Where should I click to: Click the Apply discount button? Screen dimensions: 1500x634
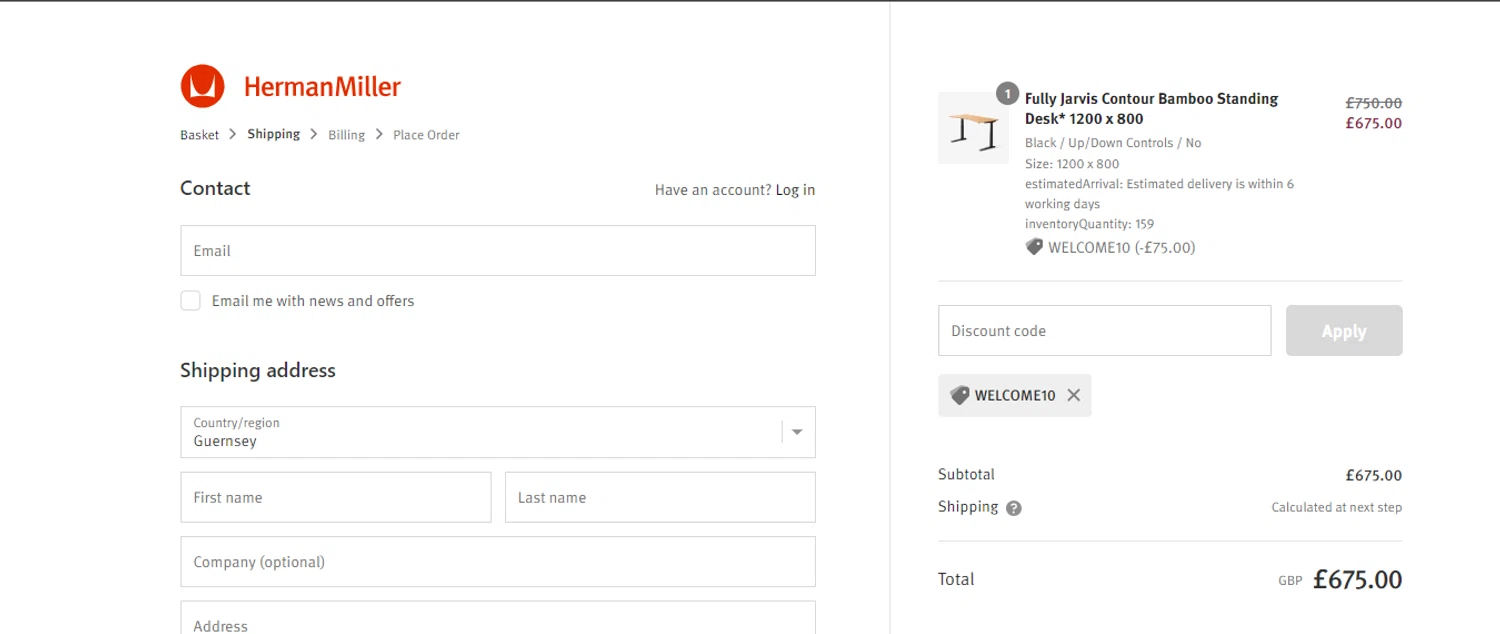[x=1344, y=331]
